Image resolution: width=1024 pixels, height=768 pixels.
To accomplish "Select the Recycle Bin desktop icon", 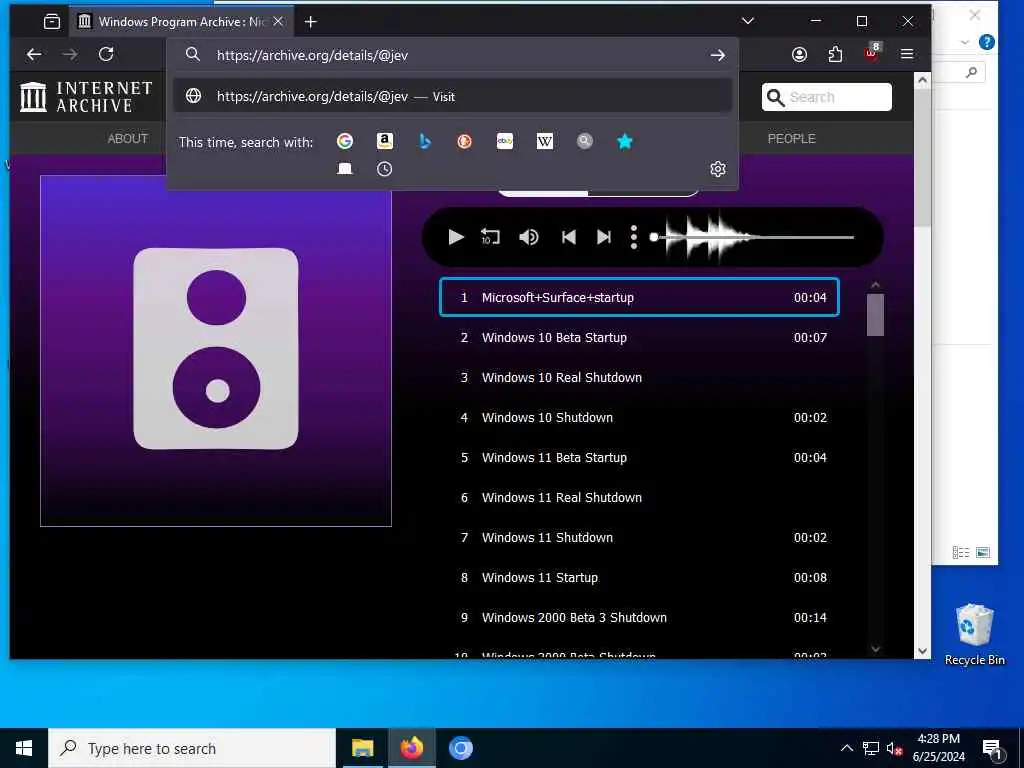I will [x=974, y=635].
